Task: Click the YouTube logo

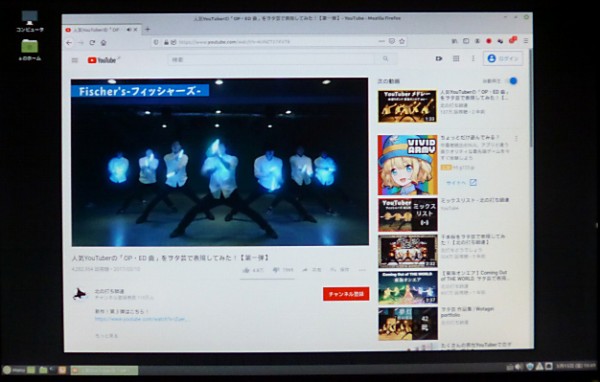Action: tap(102, 60)
